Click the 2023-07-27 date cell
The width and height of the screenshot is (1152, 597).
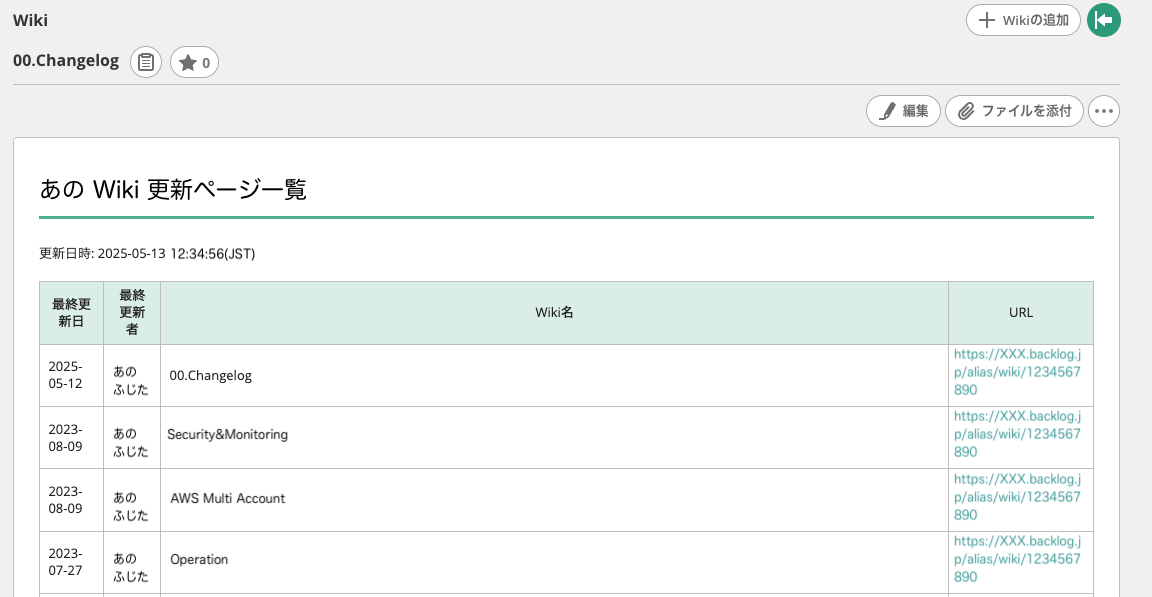(71, 562)
